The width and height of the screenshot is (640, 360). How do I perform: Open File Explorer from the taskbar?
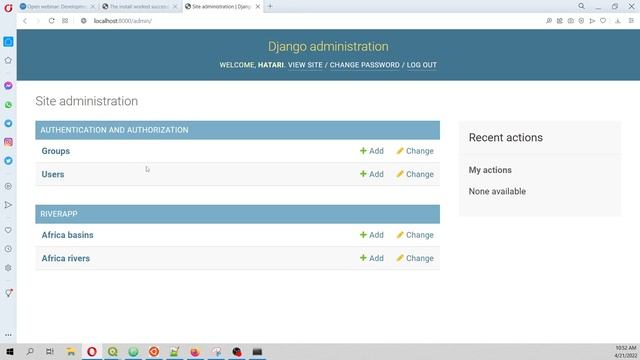click(x=71, y=351)
